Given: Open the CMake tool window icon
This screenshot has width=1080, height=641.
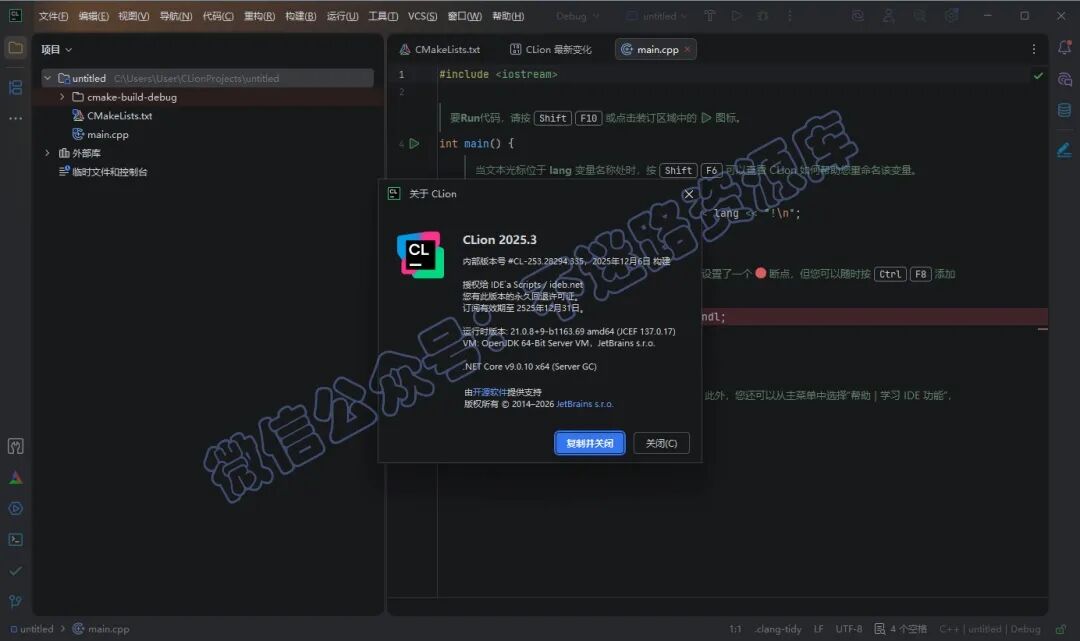Looking at the screenshot, I should pyautogui.click(x=15, y=478).
